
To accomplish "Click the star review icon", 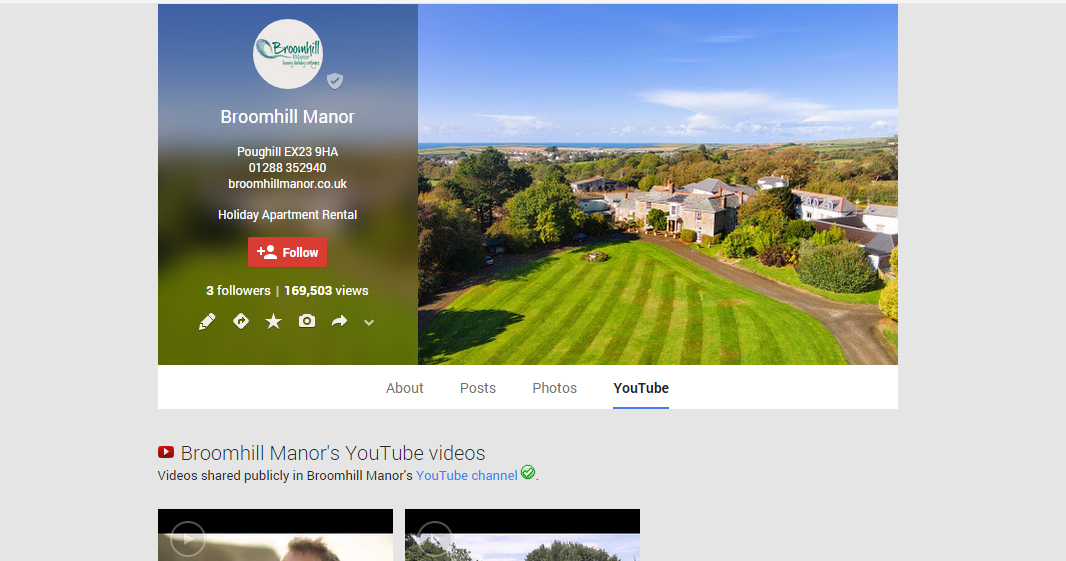I will coord(273,321).
